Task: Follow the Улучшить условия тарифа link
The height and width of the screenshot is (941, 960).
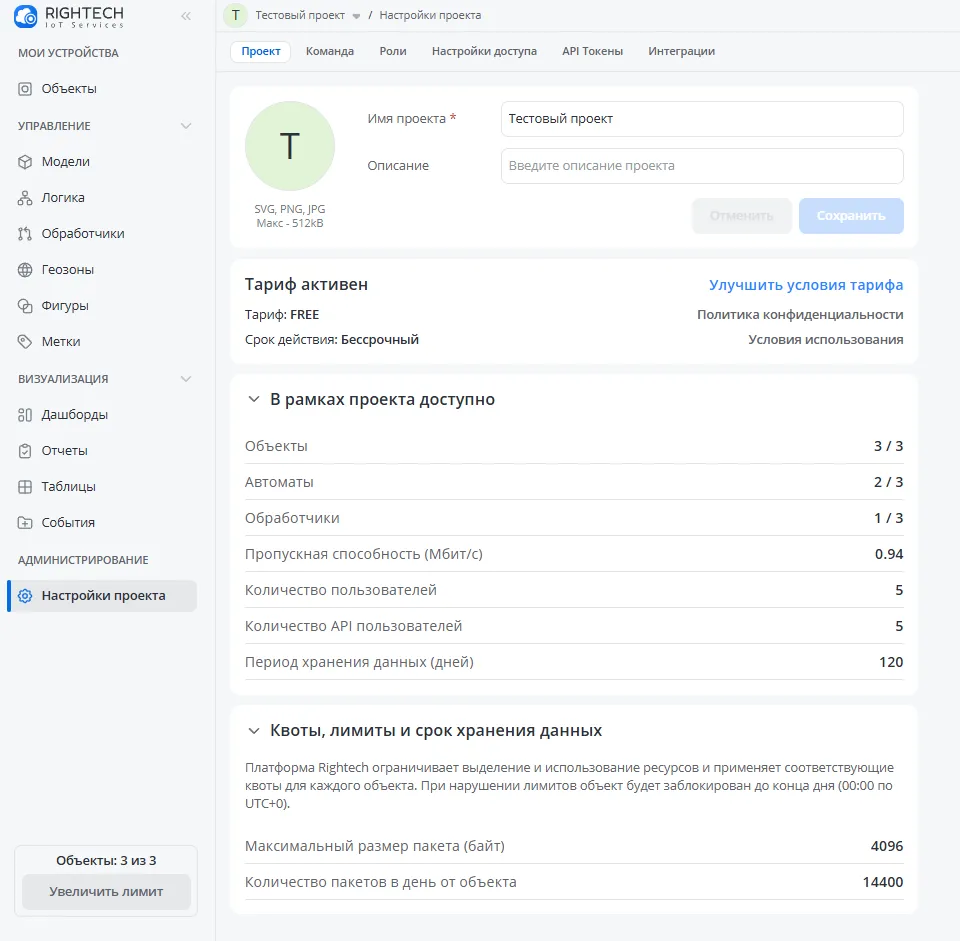Action: pyautogui.click(x=806, y=285)
